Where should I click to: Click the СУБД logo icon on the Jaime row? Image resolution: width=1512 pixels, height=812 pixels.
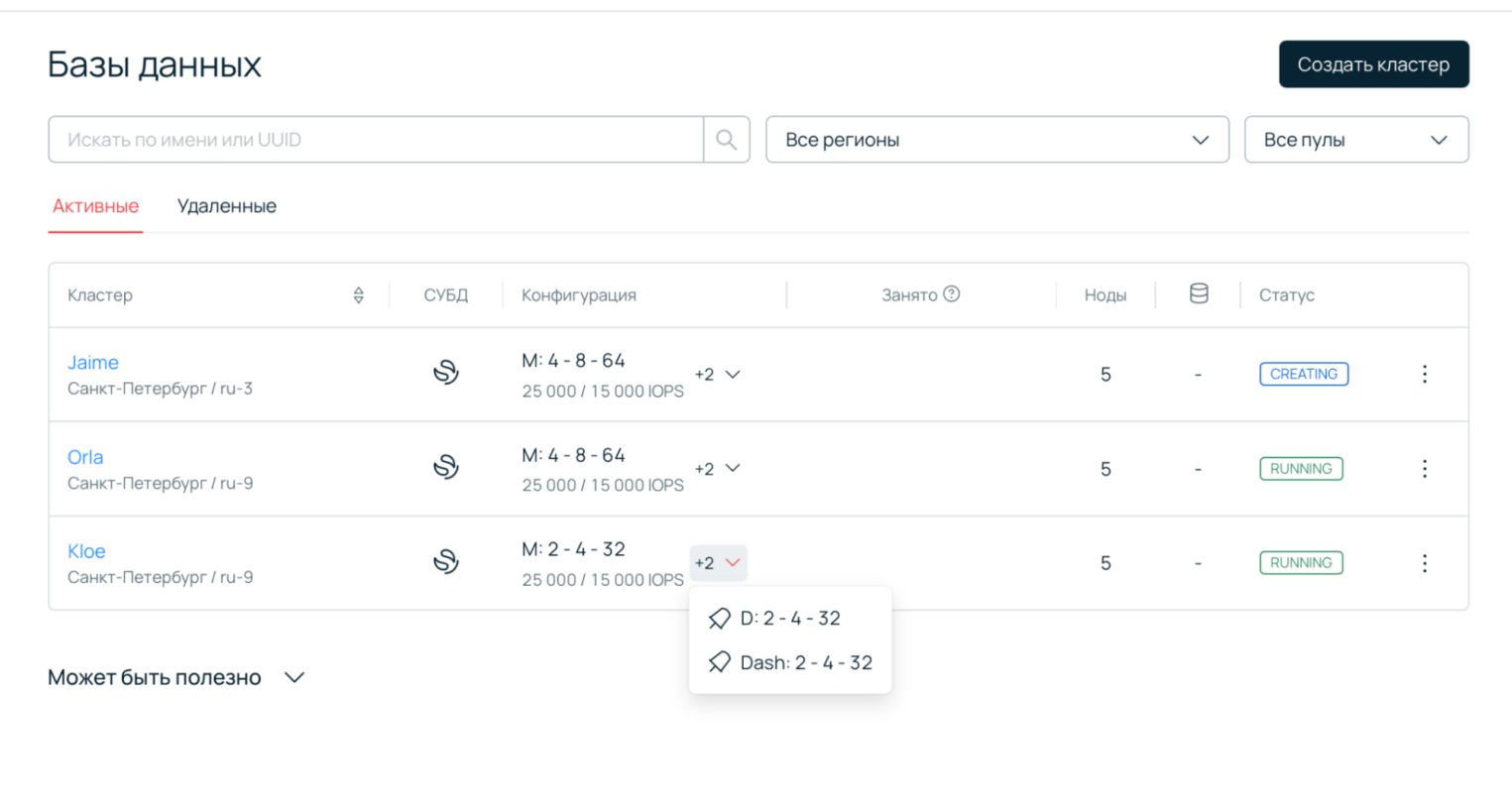pos(447,374)
